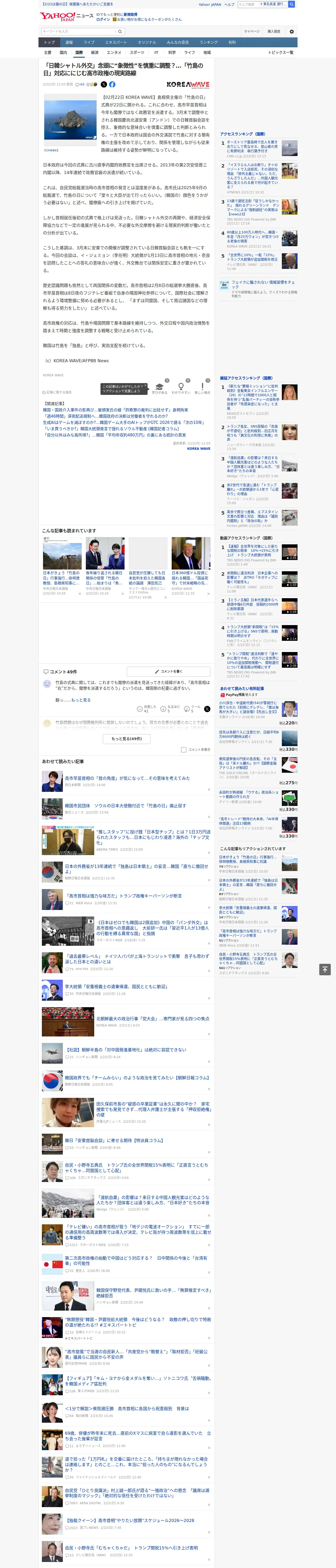Screen dimensions: 336x1568
Task: Click the 記事に関する報告 report icon link
Action: click(57, 392)
